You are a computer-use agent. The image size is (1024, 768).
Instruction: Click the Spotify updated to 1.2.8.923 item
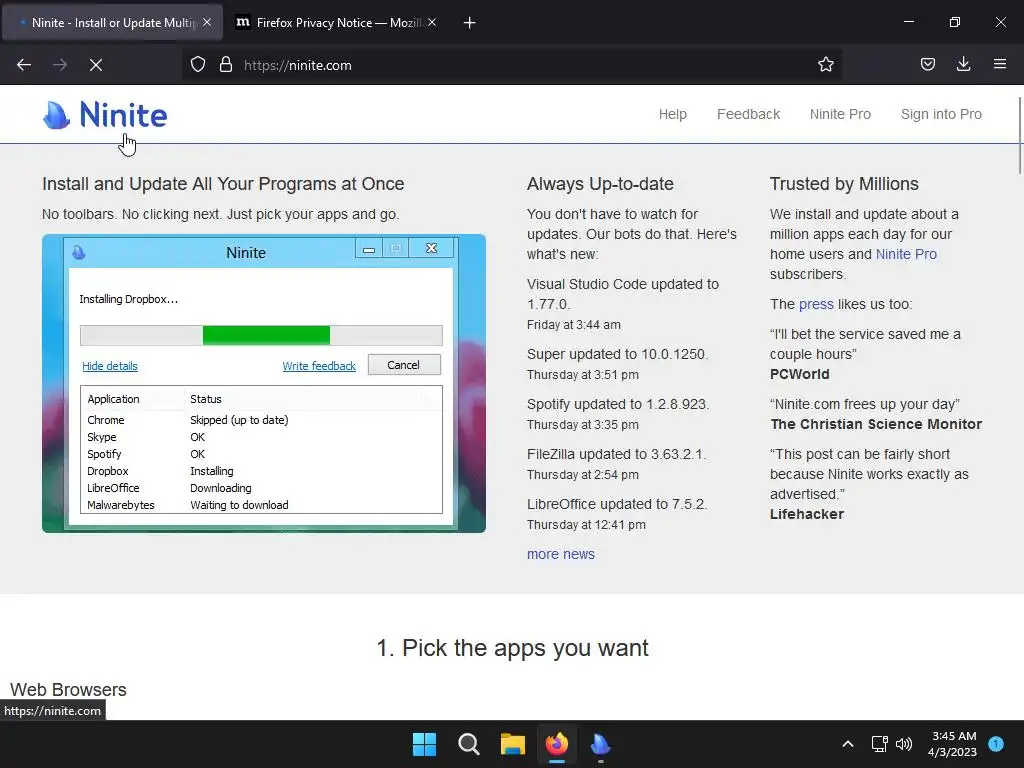click(x=618, y=404)
